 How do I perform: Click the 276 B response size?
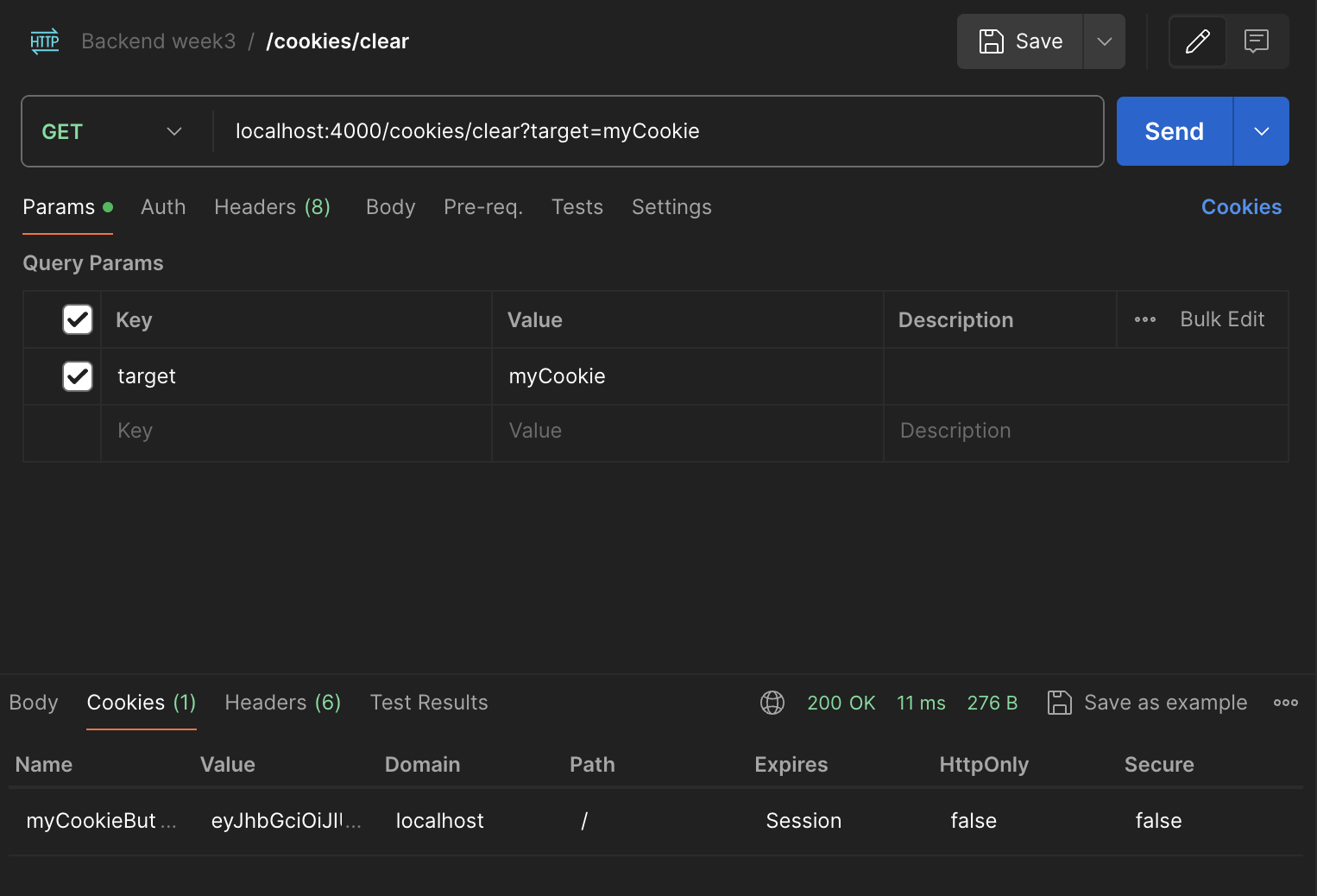tap(992, 703)
